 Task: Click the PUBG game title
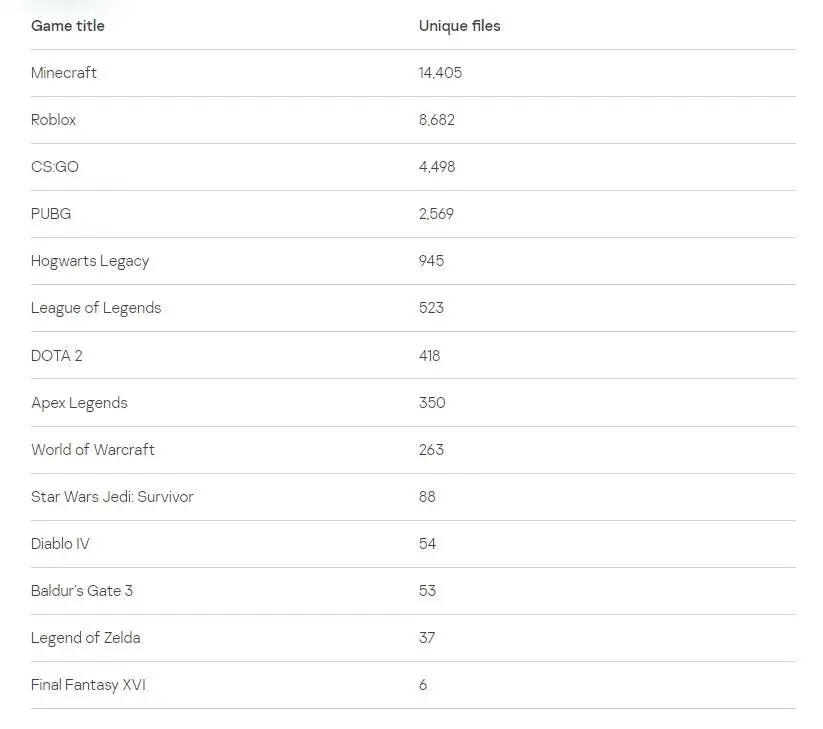point(51,214)
